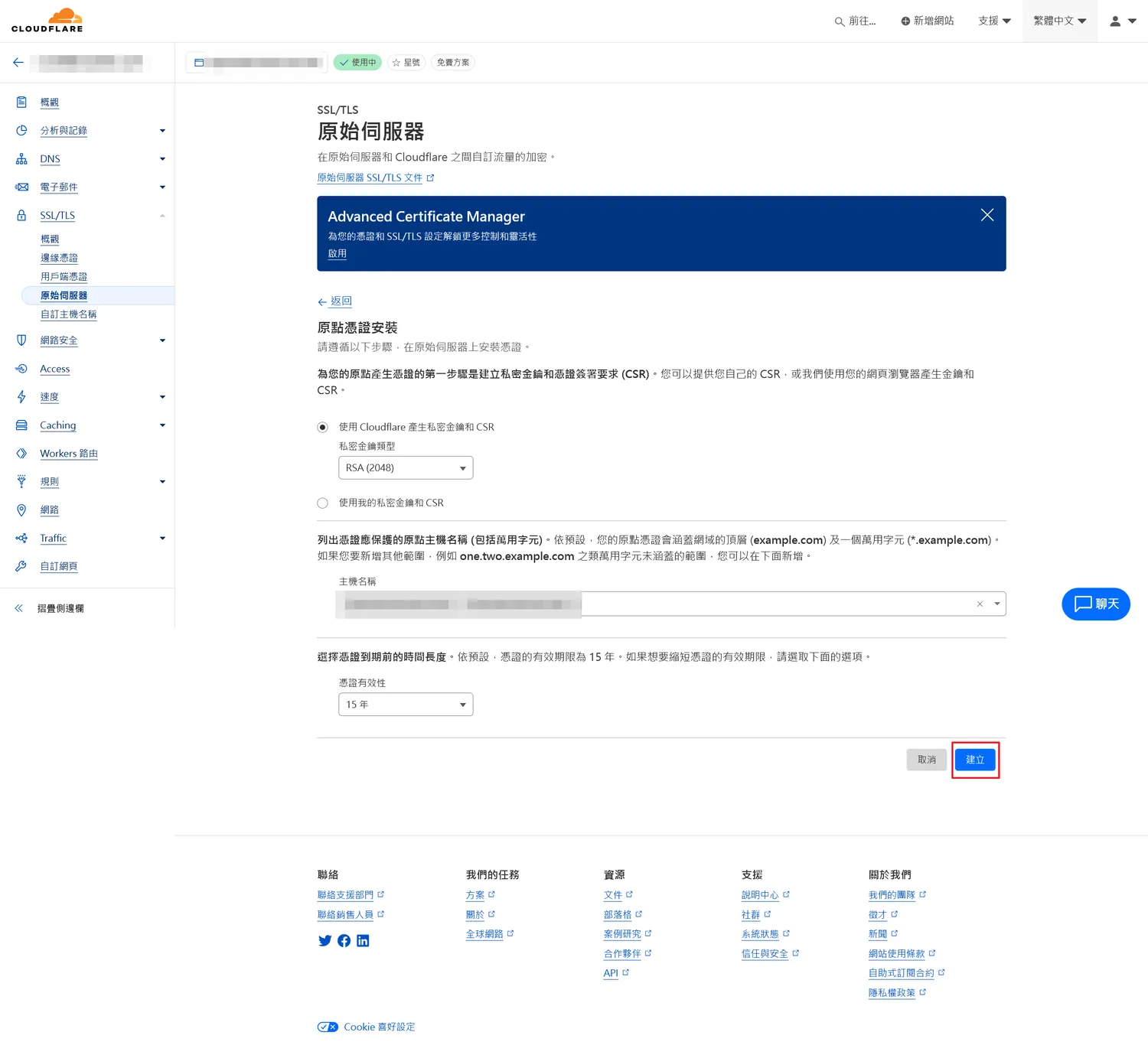Select 使用 Cloudflare 產生私密金鑰和 CSR option
The height and width of the screenshot is (1055, 1148).
click(323, 427)
